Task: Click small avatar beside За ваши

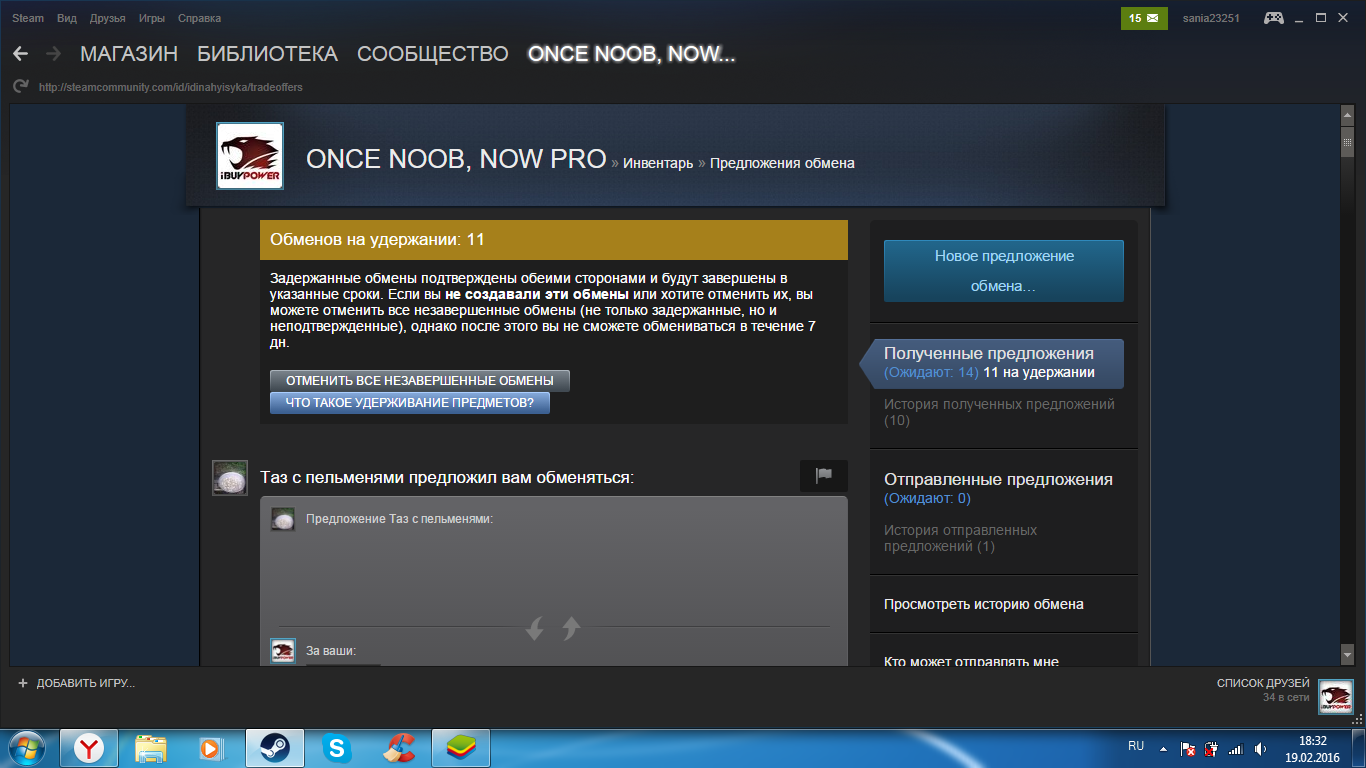Action: [283, 650]
